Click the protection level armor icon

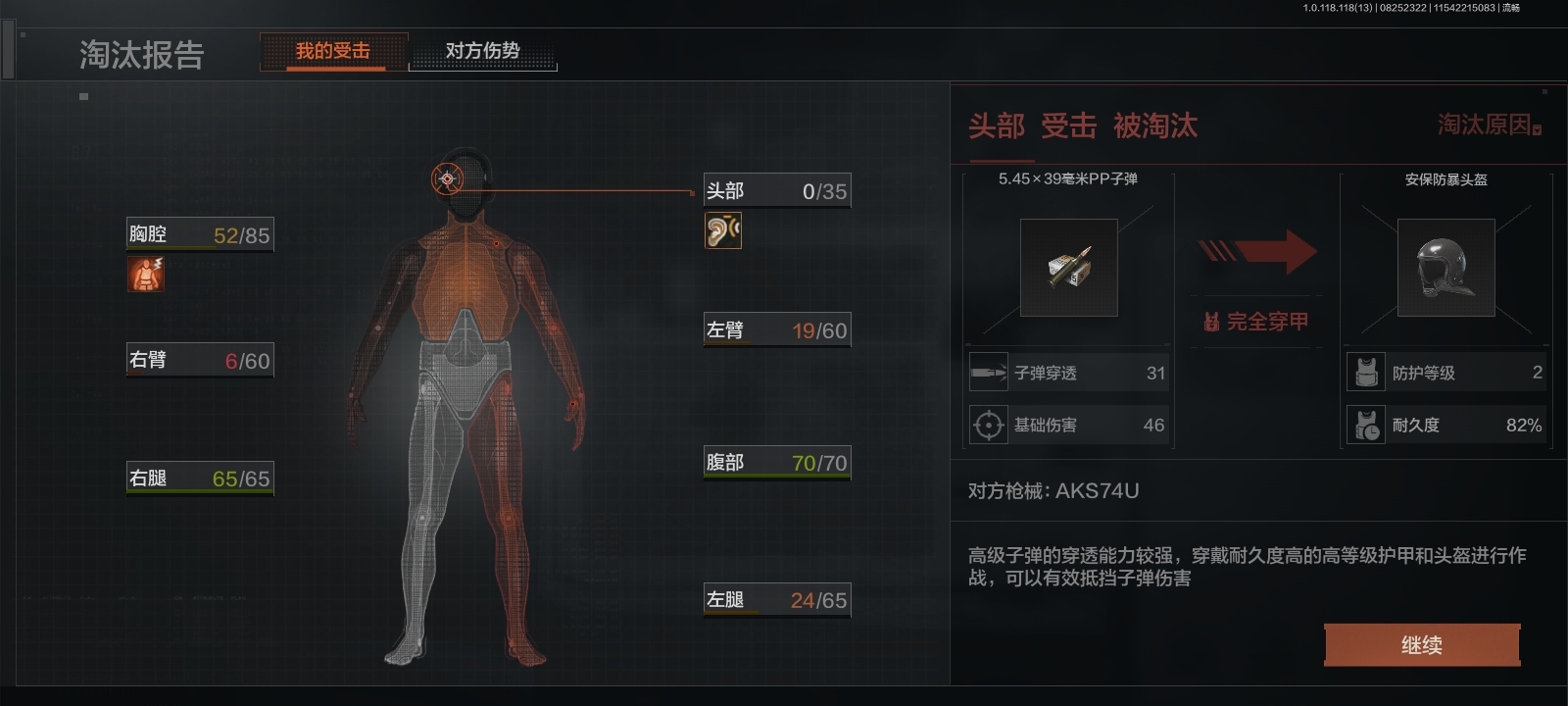tap(1366, 373)
